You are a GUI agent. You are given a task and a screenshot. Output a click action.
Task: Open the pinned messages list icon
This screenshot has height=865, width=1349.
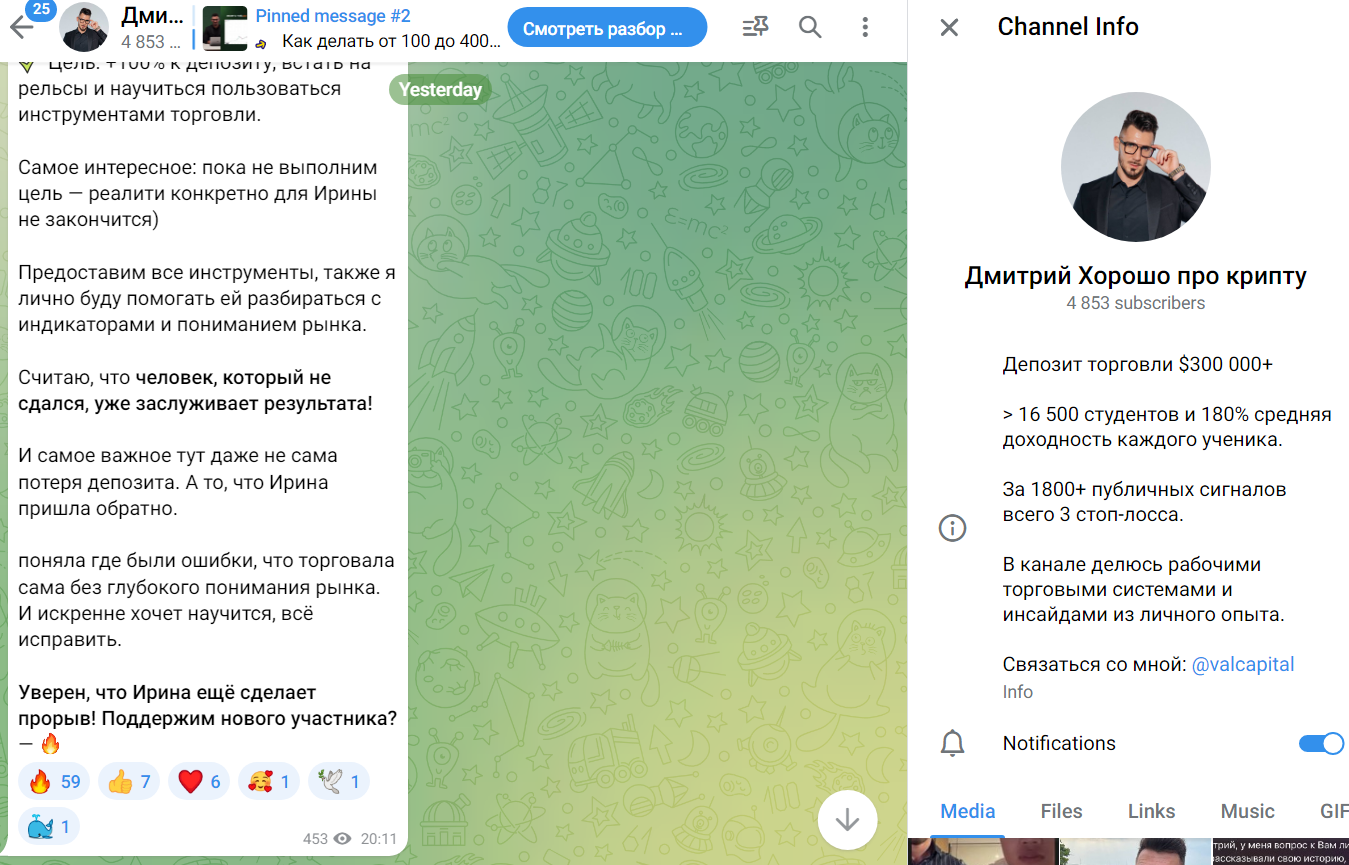pyautogui.click(x=755, y=28)
